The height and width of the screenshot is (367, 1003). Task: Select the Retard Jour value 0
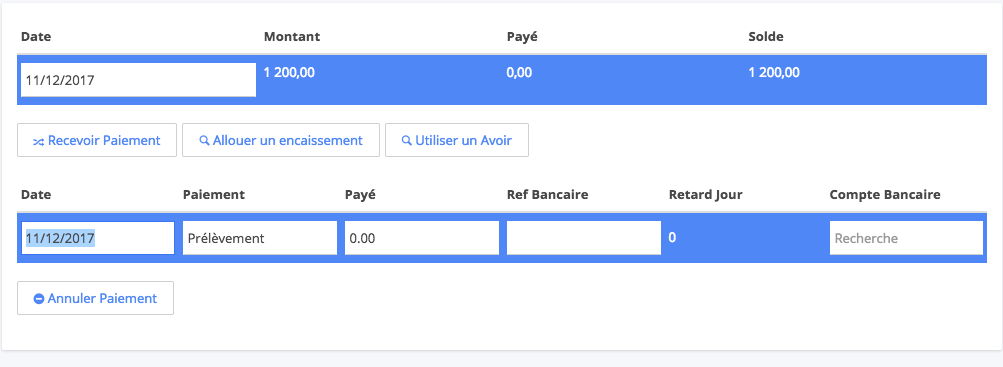click(x=672, y=238)
